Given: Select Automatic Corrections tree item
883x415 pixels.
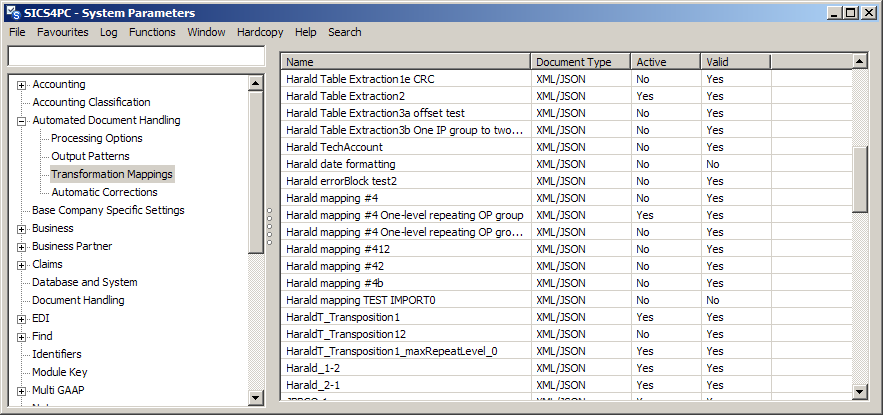Looking at the screenshot, I should tap(104, 192).
